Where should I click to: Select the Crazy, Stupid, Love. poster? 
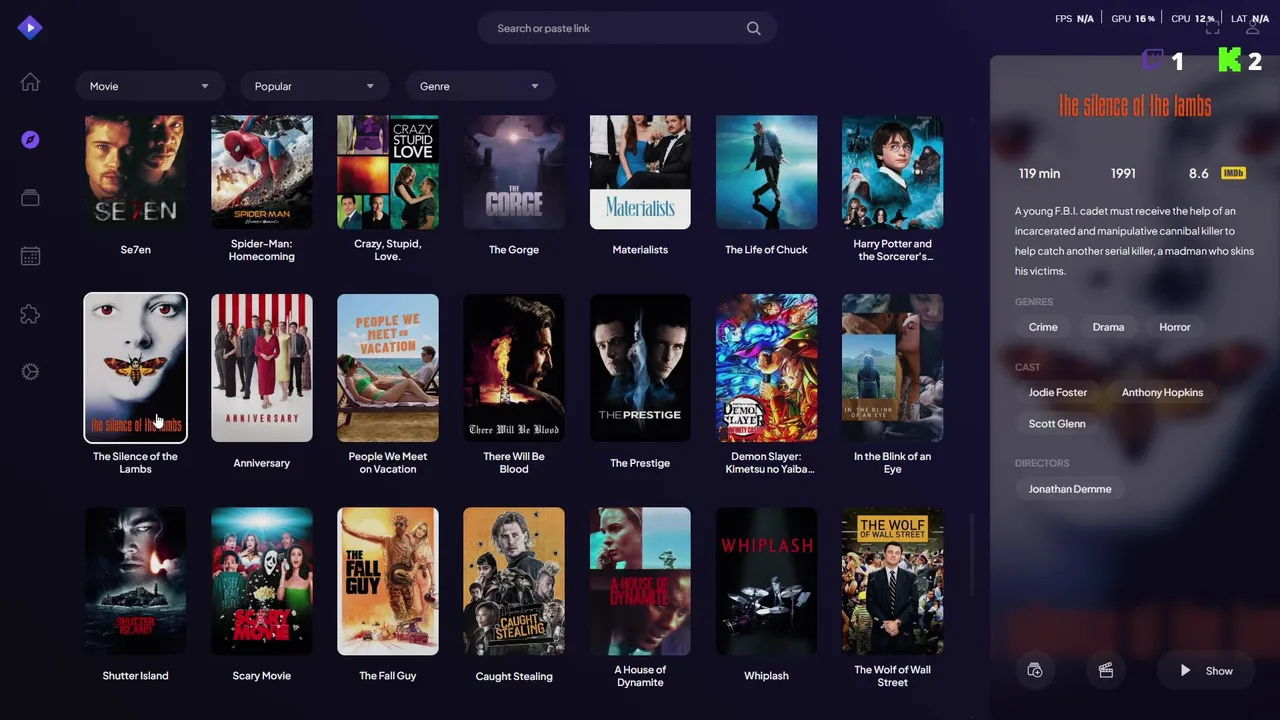pyautogui.click(x=388, y=172)
